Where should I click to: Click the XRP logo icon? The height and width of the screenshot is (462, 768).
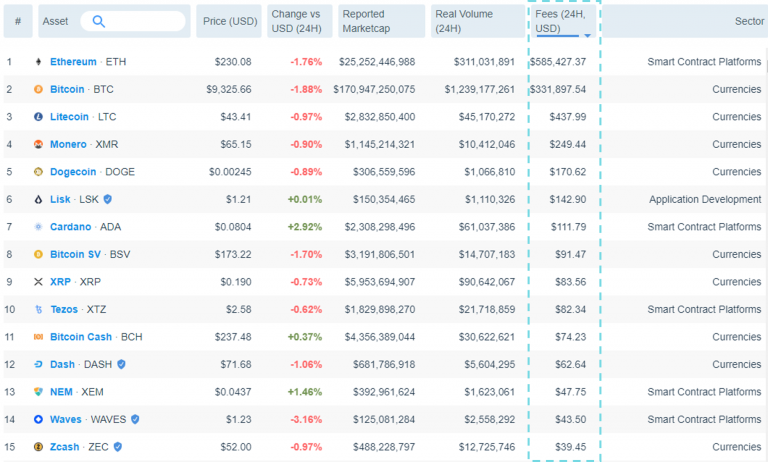[38, 282]
